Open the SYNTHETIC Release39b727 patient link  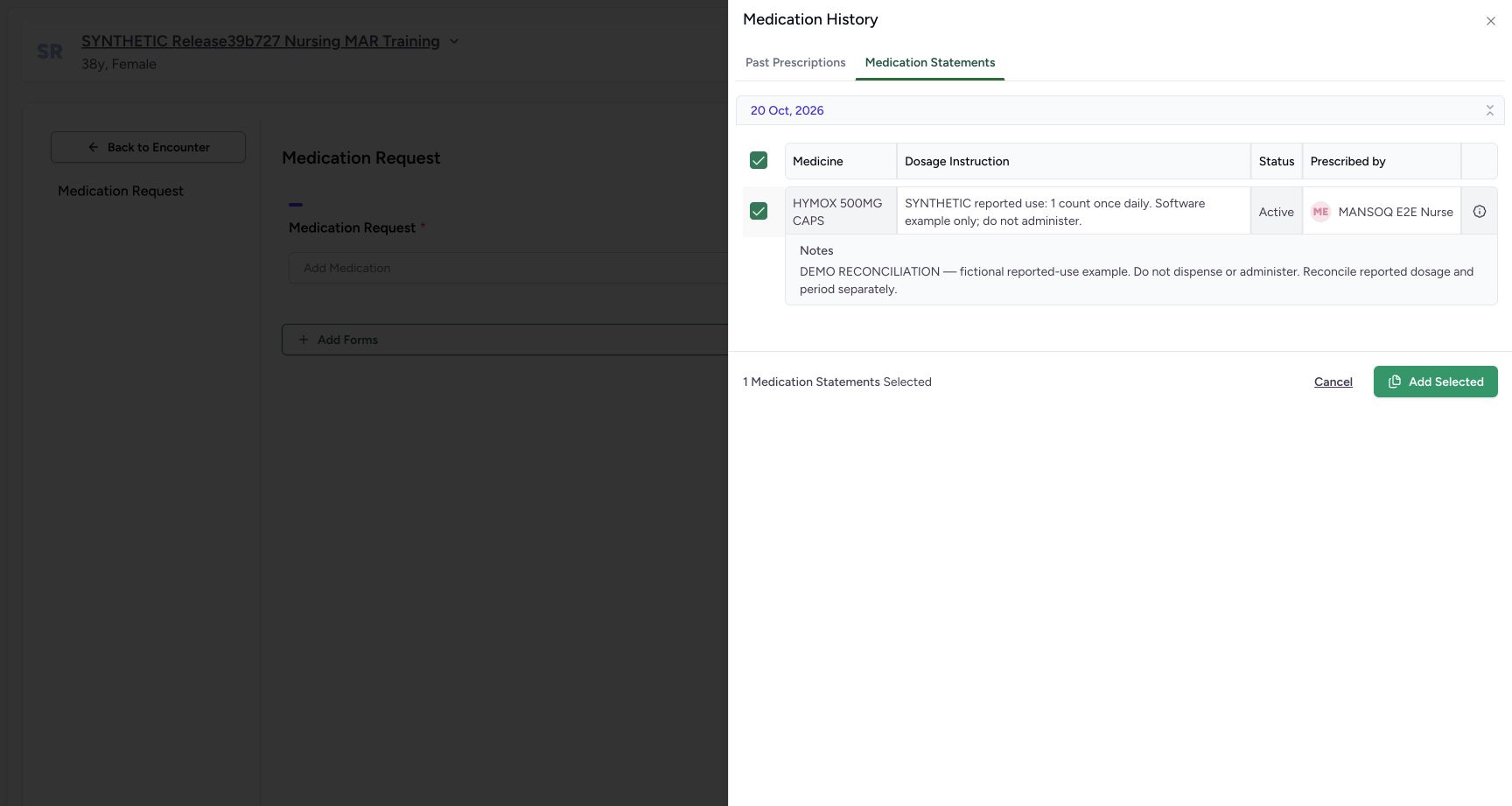click(261, 41)
